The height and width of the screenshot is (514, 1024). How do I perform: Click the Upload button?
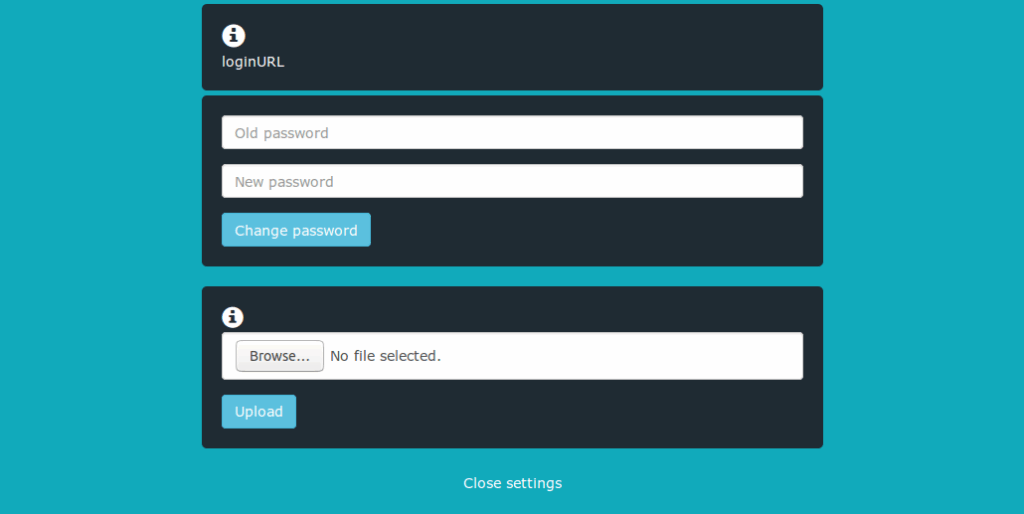(259, 411)
